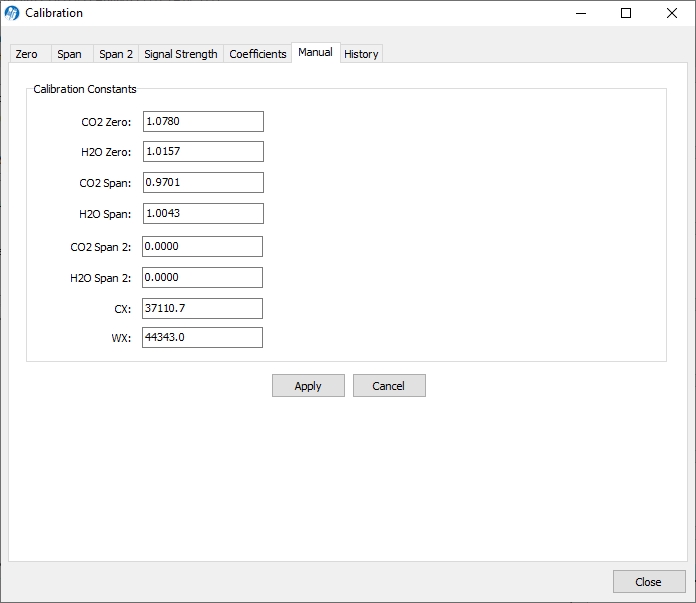Image resolution: width=696 pixels, height=603 pixels.
Task: Open the Coefficients tab
Action: click(258, 54)
